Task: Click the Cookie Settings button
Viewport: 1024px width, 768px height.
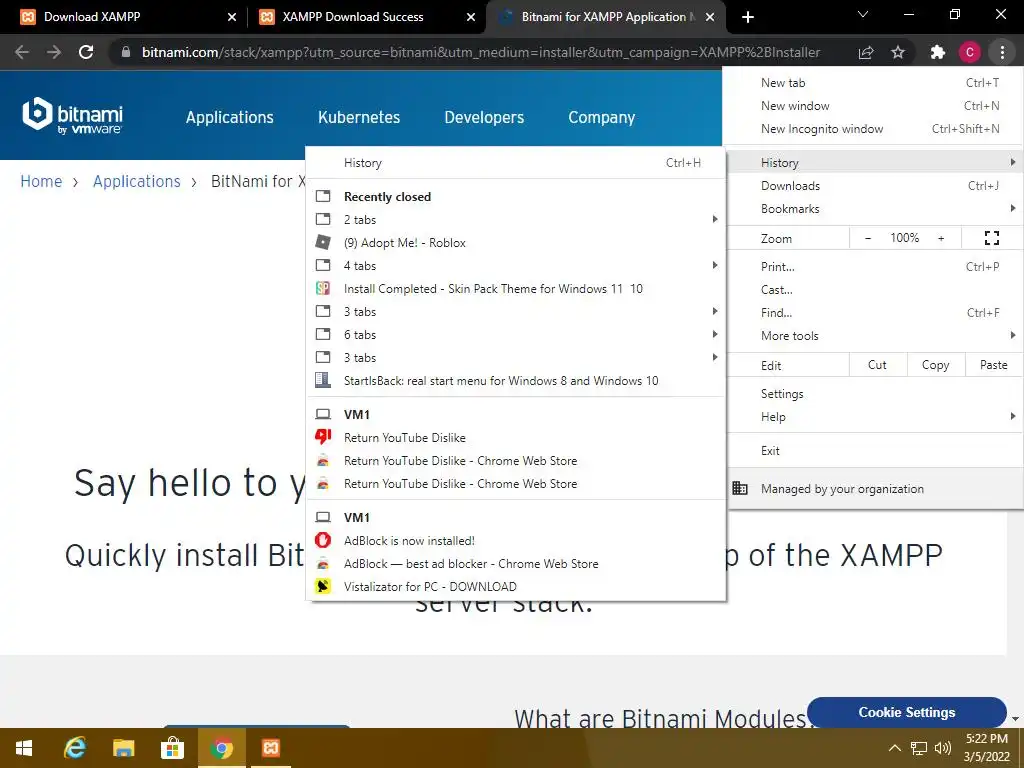Action: (906, 712)
